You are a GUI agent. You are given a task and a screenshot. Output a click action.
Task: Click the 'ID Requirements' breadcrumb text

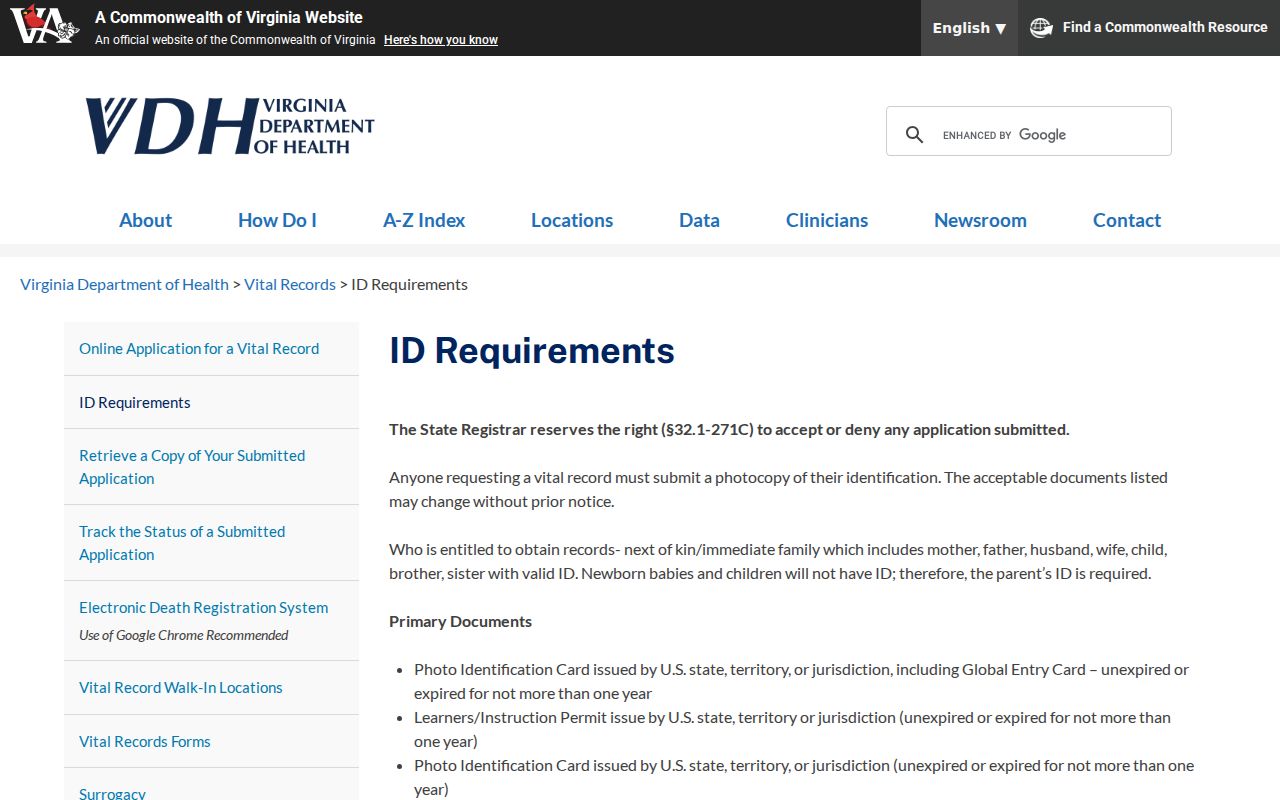coord(410,284)
